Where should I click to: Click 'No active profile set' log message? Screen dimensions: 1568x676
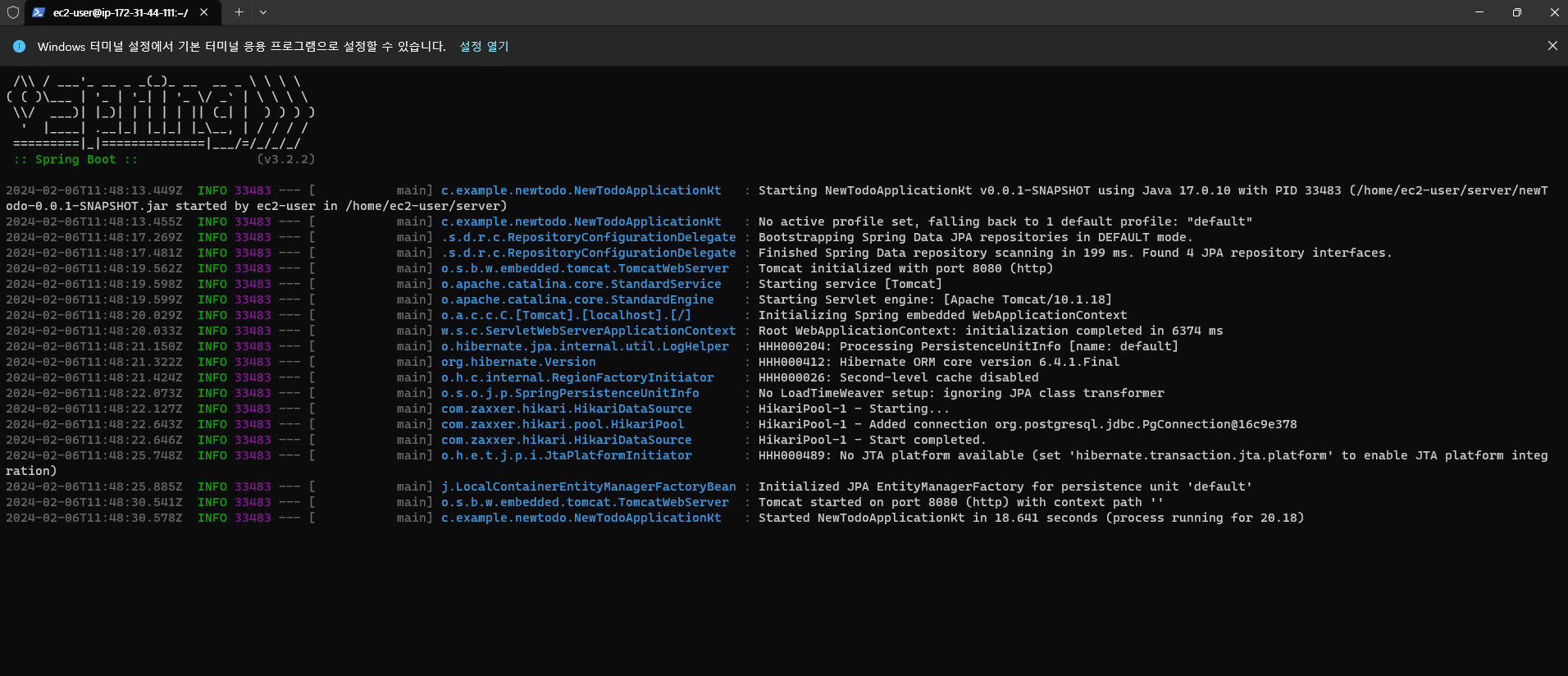[x=1005, y=222]
